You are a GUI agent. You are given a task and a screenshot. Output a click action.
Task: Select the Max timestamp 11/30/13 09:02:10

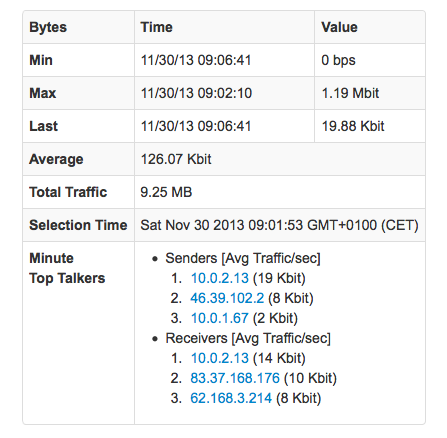tap(196, 93)
